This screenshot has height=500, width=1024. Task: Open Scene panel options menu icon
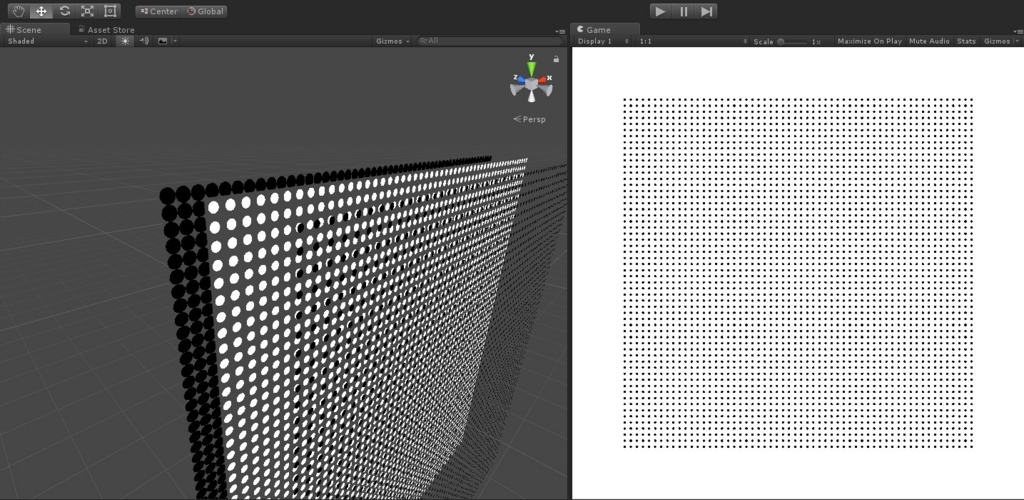click(x=560, y=31)
